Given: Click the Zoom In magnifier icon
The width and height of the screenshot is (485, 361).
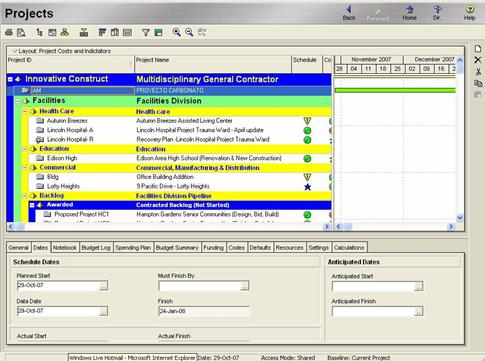Looking at the screenshot, I should coord(177,32).
